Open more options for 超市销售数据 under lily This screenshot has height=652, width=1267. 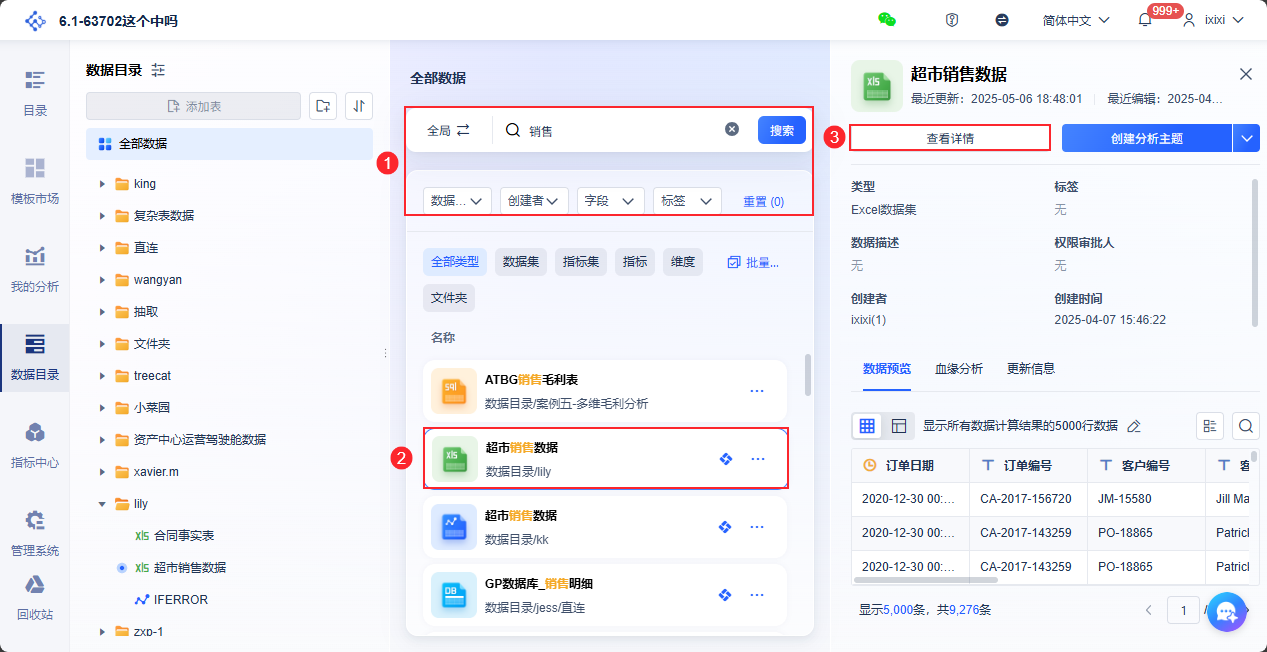(x=757, y=459)
